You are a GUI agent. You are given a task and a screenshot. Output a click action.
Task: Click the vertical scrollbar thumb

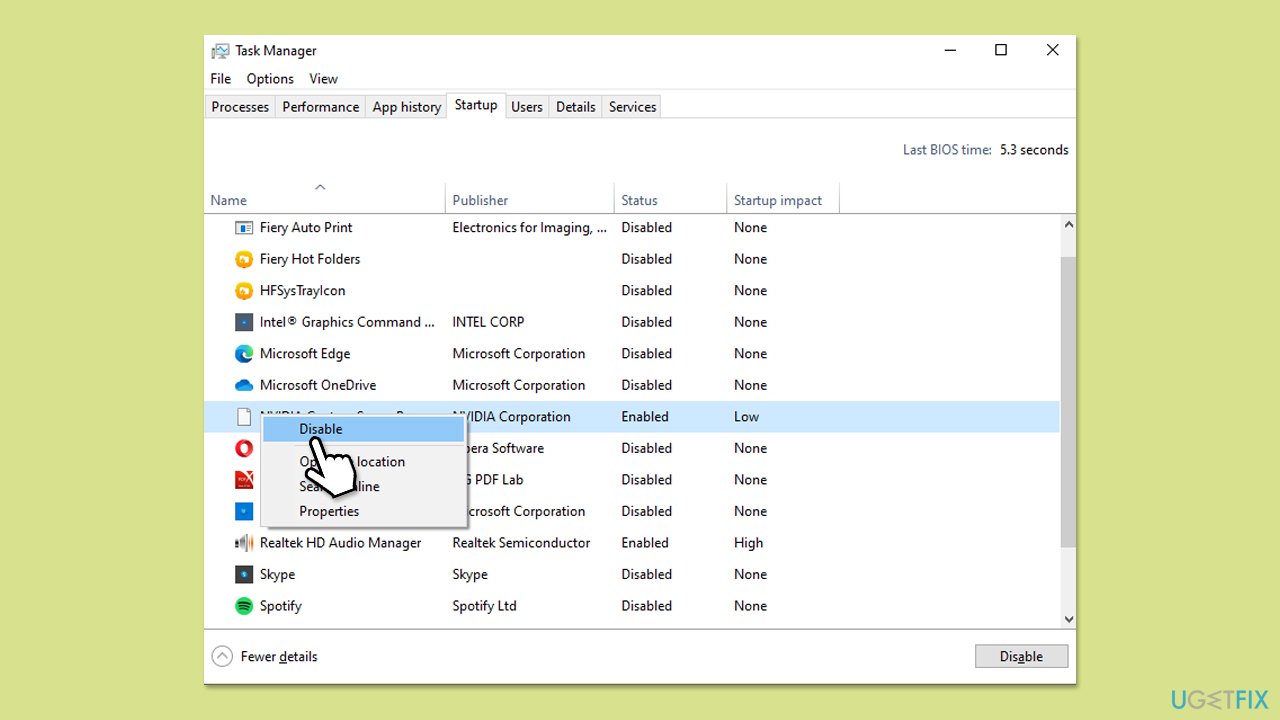coord(1068,402)
